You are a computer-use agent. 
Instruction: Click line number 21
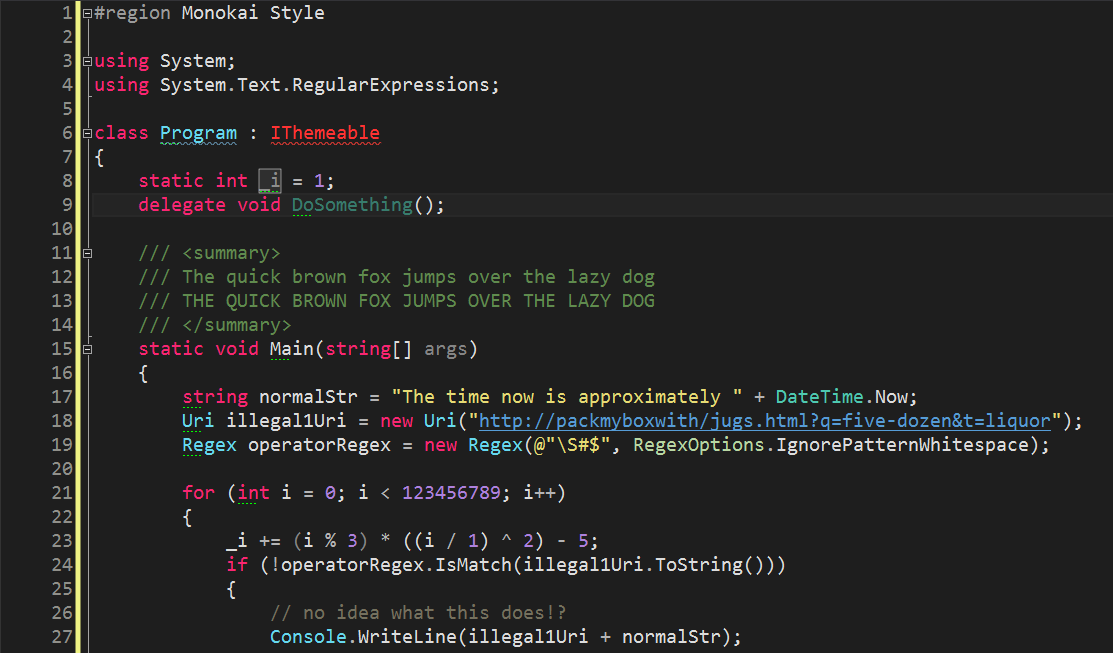(x=61, y=492)
